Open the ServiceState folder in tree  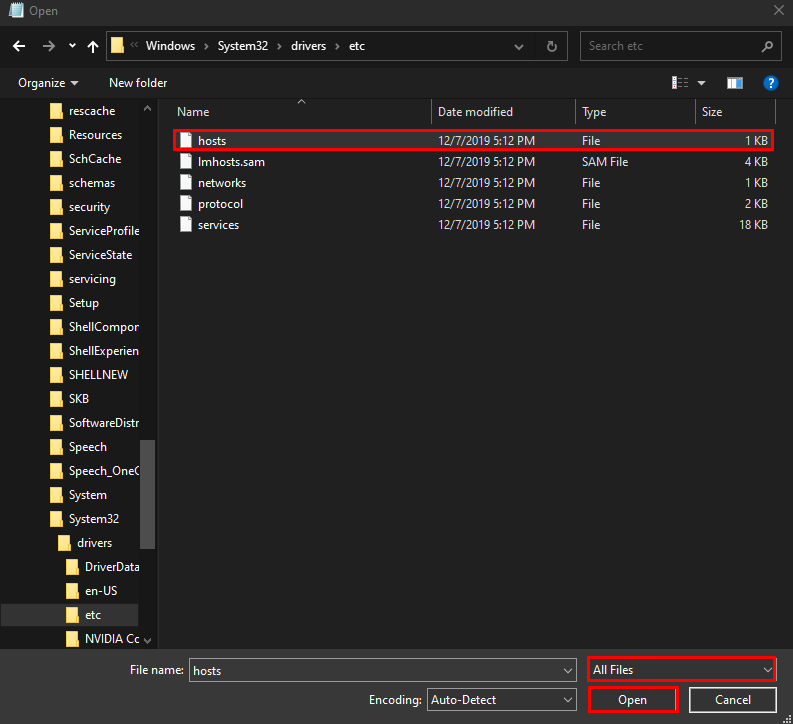tap(100, 255)
